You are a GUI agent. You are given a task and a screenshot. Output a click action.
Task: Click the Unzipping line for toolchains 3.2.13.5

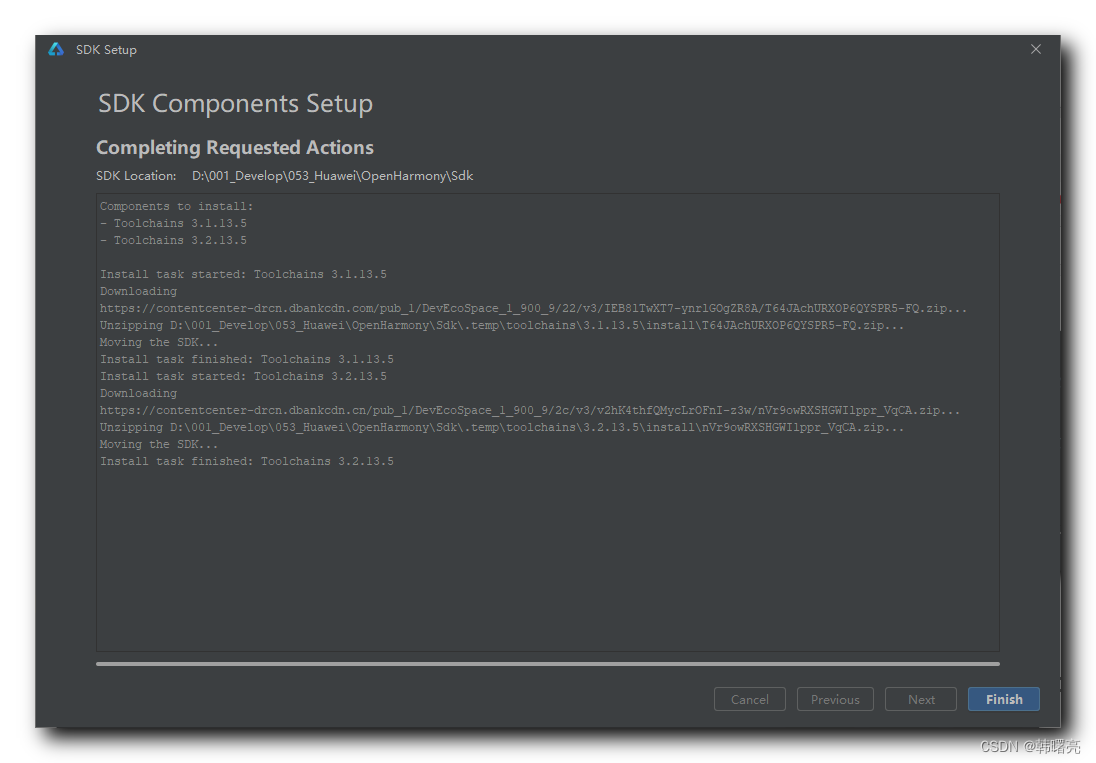coord(502,428)
